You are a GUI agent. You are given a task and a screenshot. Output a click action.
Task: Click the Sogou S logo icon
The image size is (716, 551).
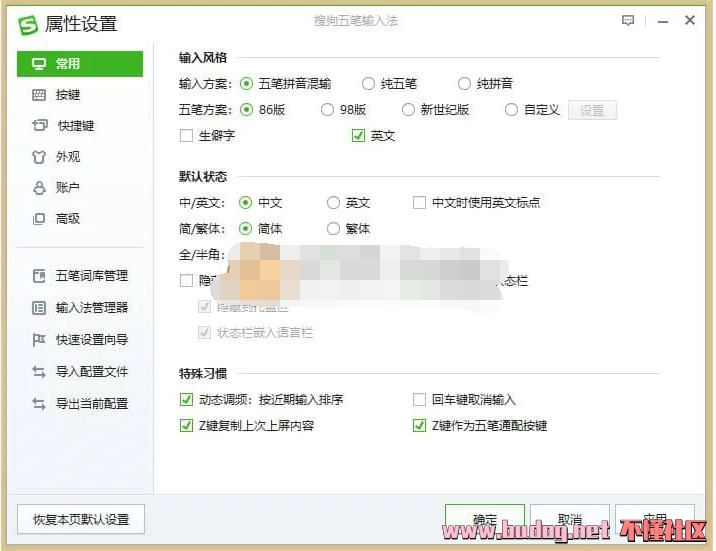point(28,25)
